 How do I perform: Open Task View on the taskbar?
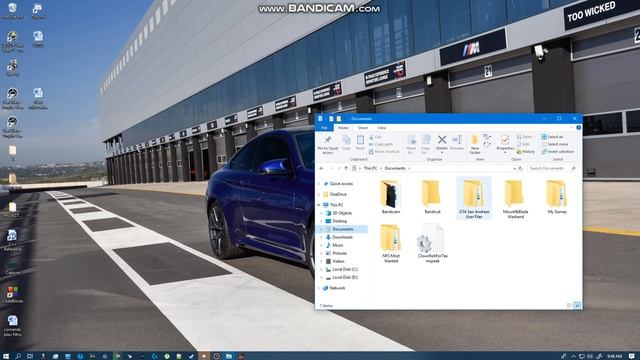coord(30,356)
